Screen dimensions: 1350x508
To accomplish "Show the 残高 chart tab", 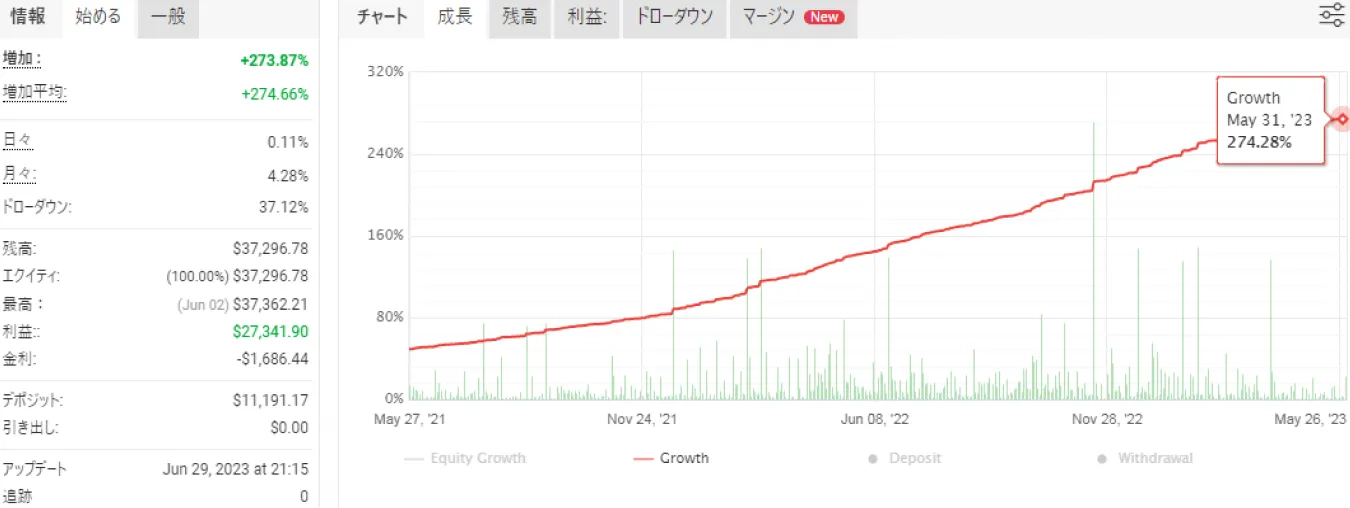I will pyautogui.click(x=519, y=17).
